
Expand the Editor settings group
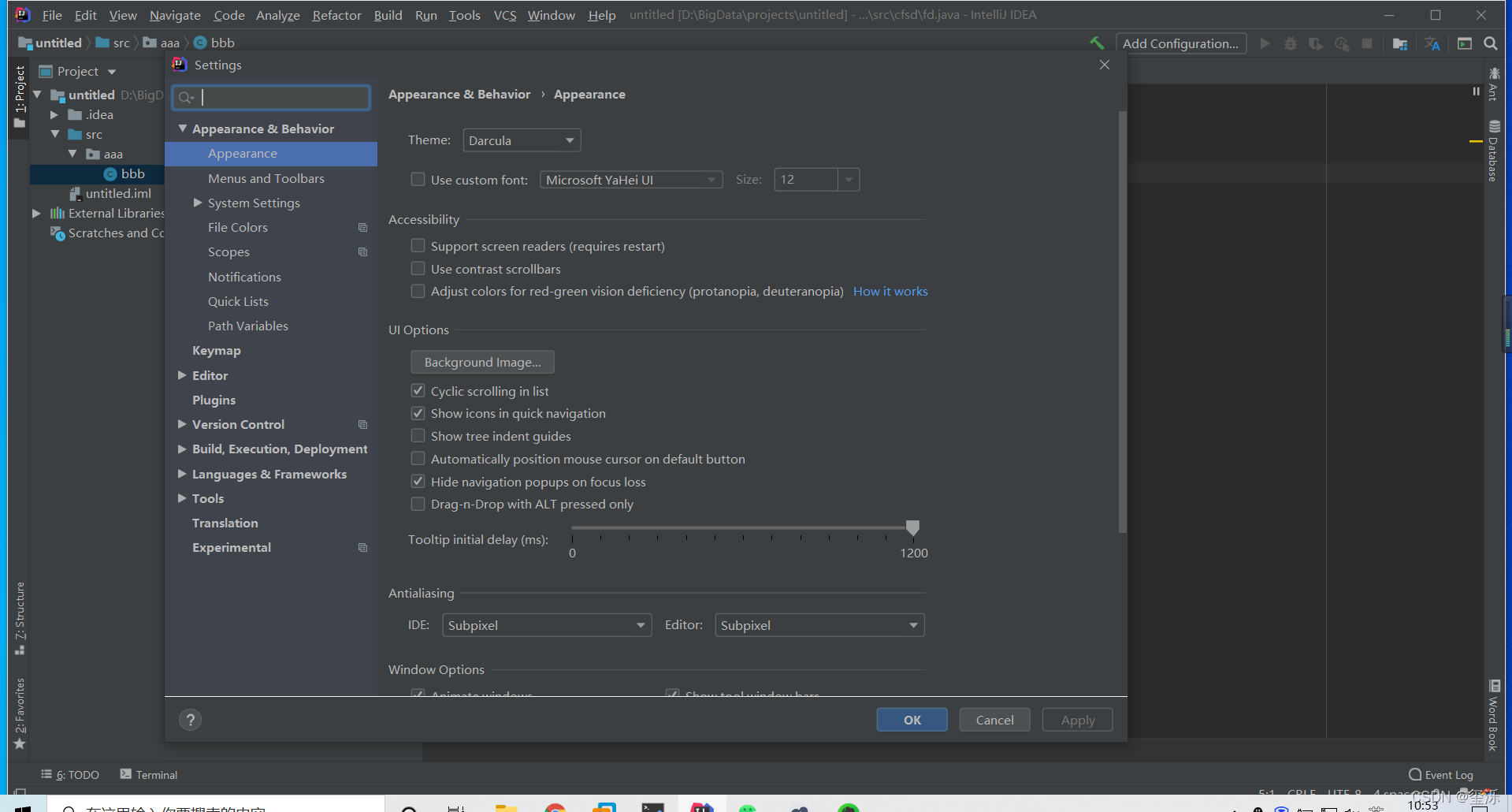point(183,375)
